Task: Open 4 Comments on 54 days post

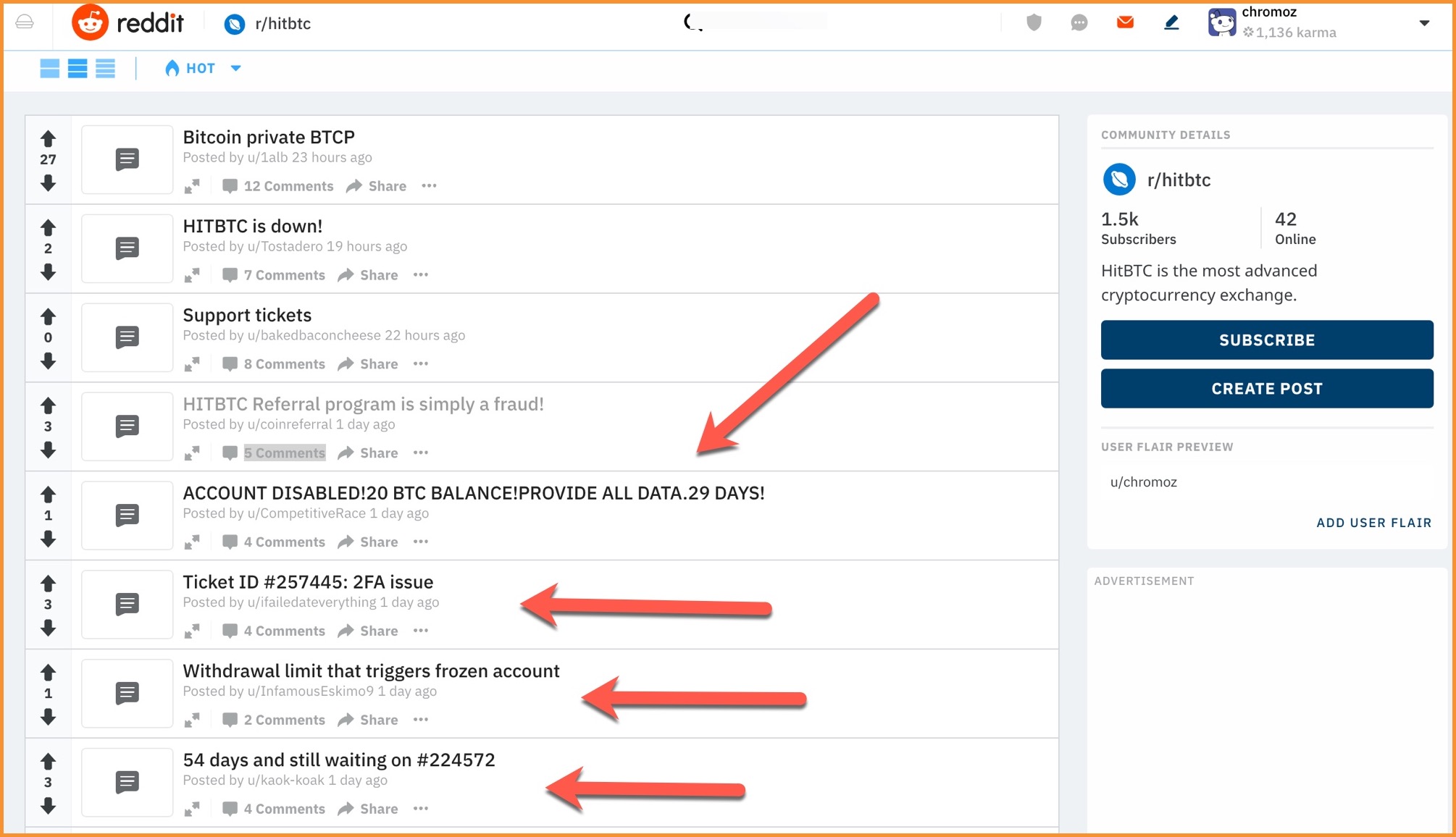Action: coord(274,809)
